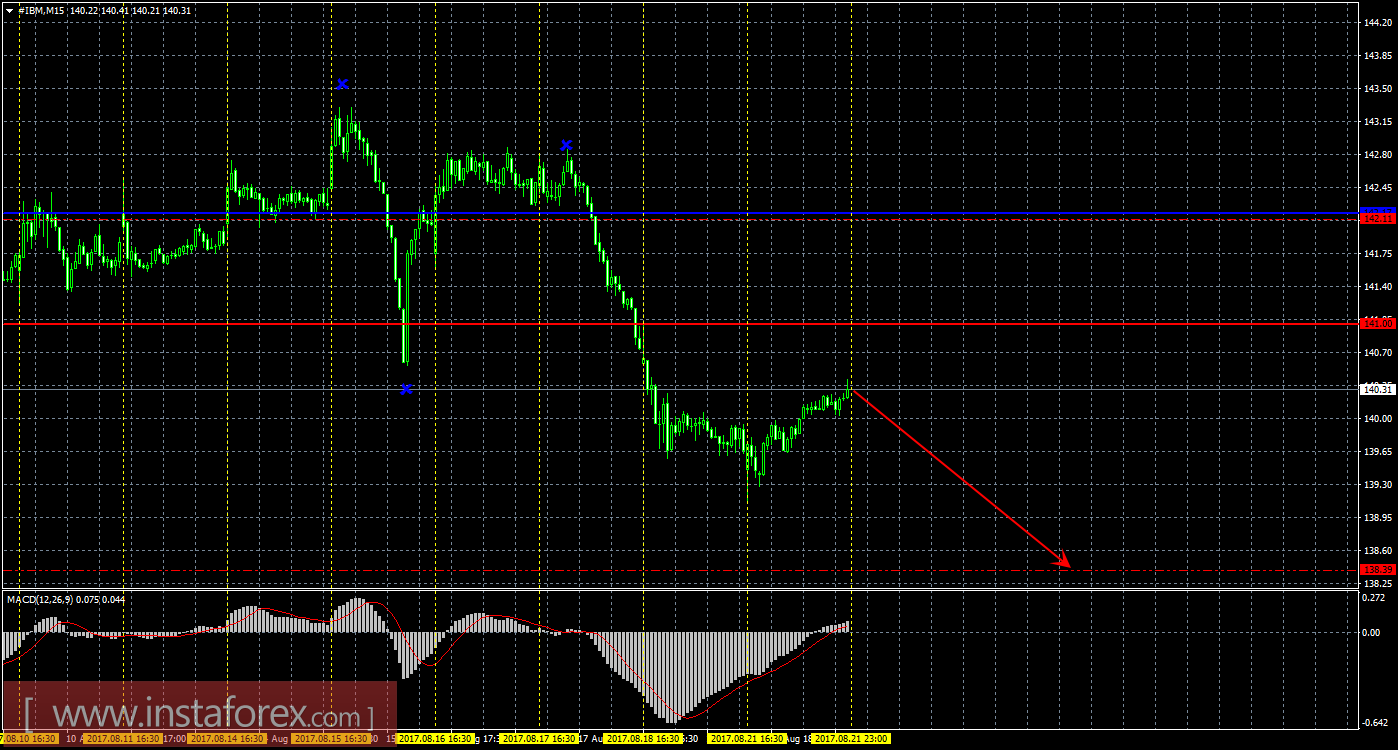Click the 139.30 price axis label
The image size is (1398, 750).
tap(1378, 485)
